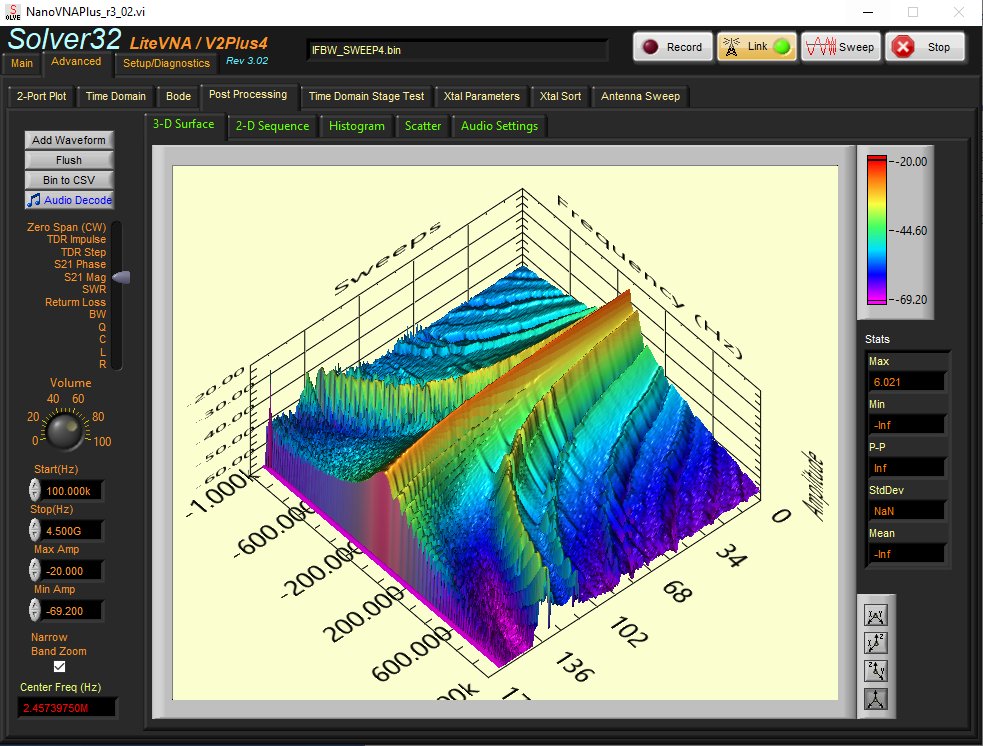
Task: Open the Xtal Parameters tab
Action: pyautogui.click(x=481, y=96)
